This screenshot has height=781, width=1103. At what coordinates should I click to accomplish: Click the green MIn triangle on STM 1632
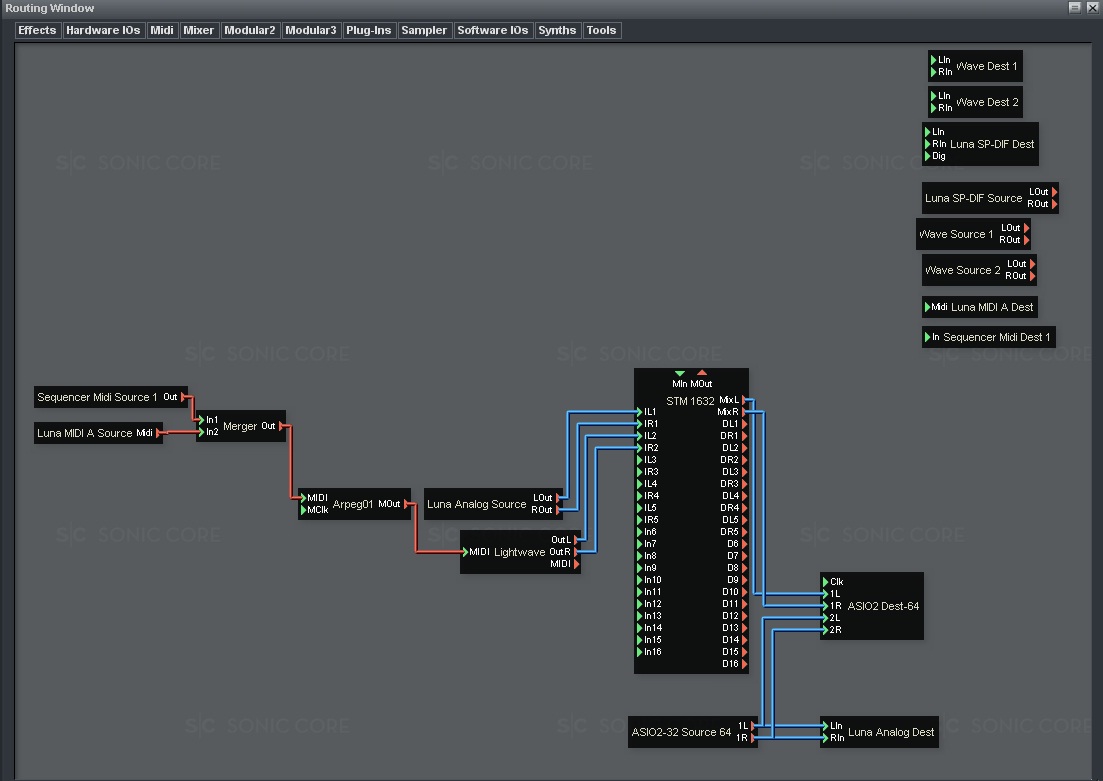[x=680, y=374]
